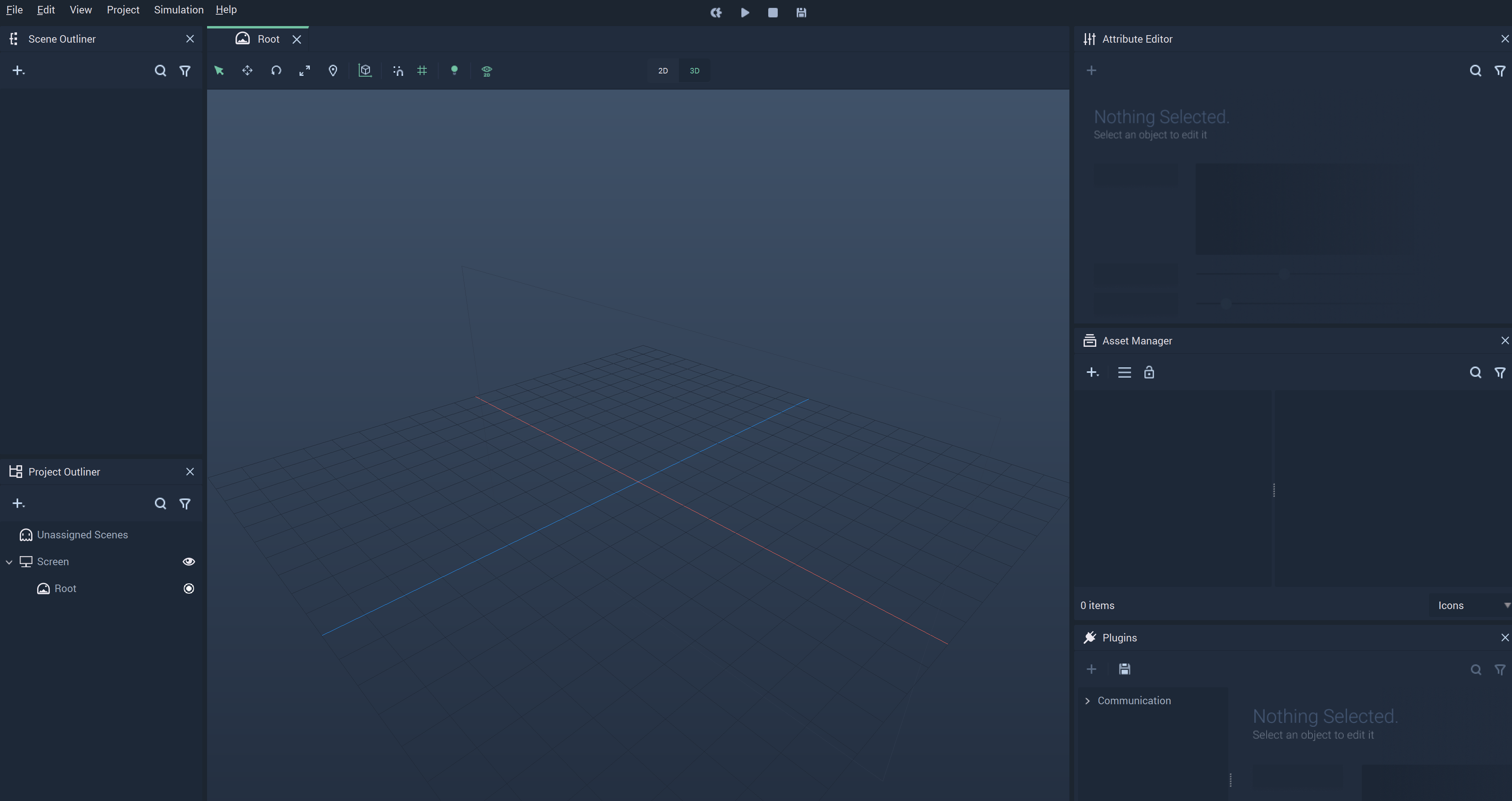The height and width of the screenshot is (801, 1512).
Task: Close the Attribute Editor panel
Action: (1504, 39)
